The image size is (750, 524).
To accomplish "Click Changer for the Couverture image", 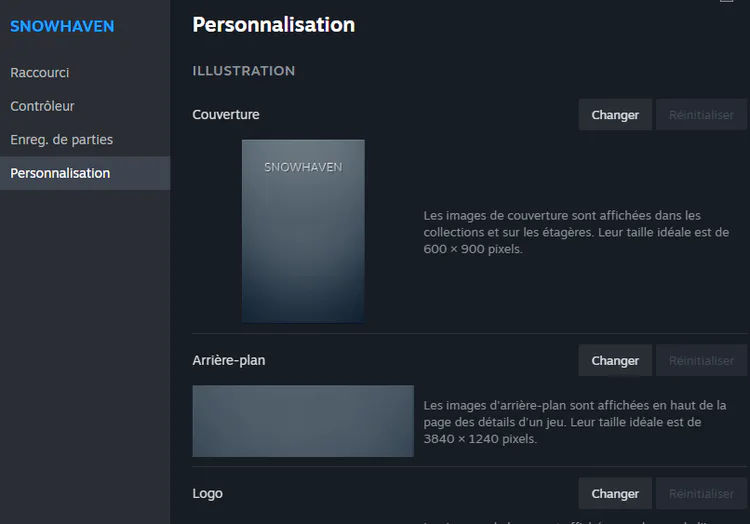I will click(x=615, y=115).
